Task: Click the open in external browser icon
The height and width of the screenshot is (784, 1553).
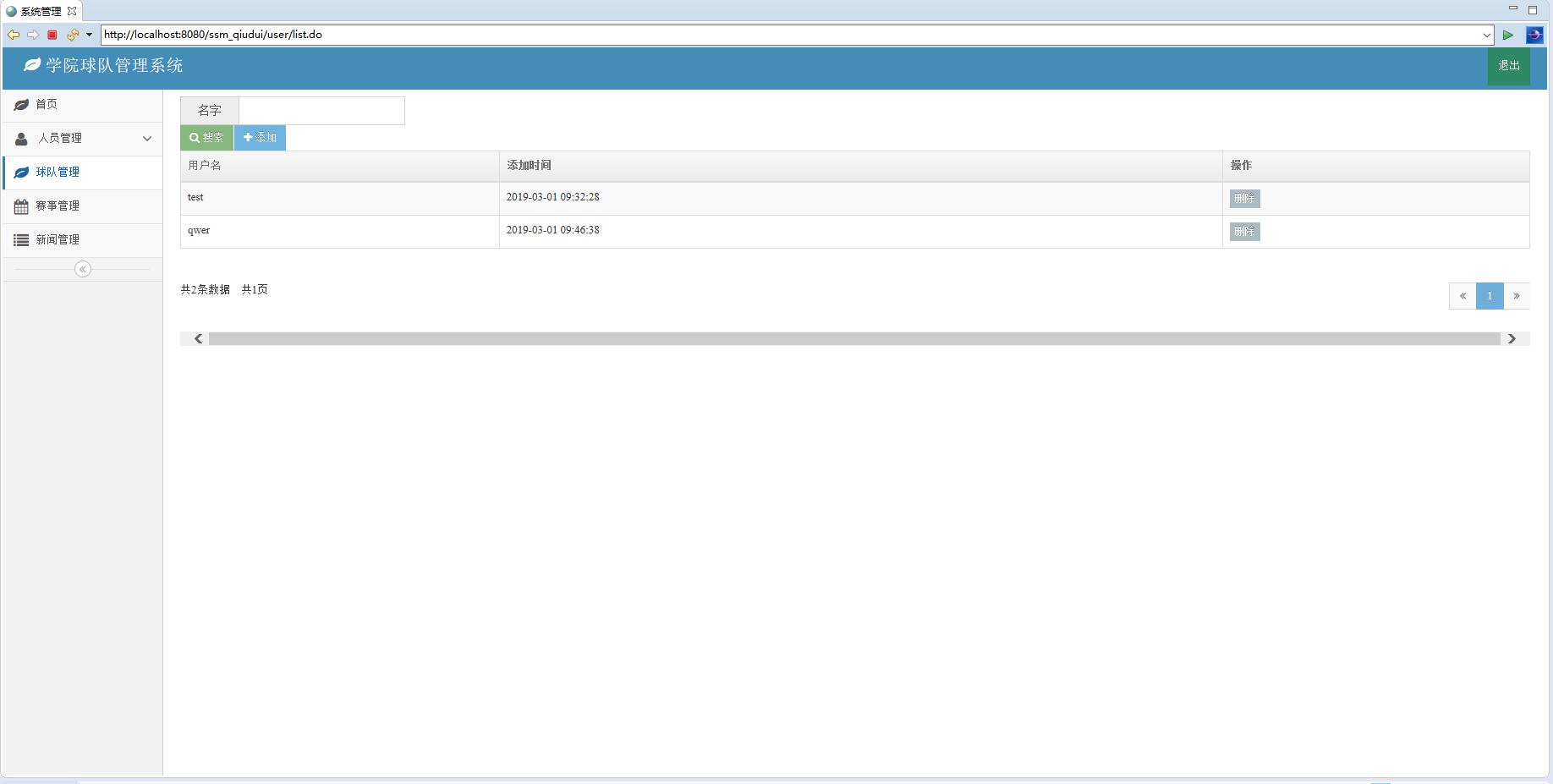Action: [x=1534, y=35]
